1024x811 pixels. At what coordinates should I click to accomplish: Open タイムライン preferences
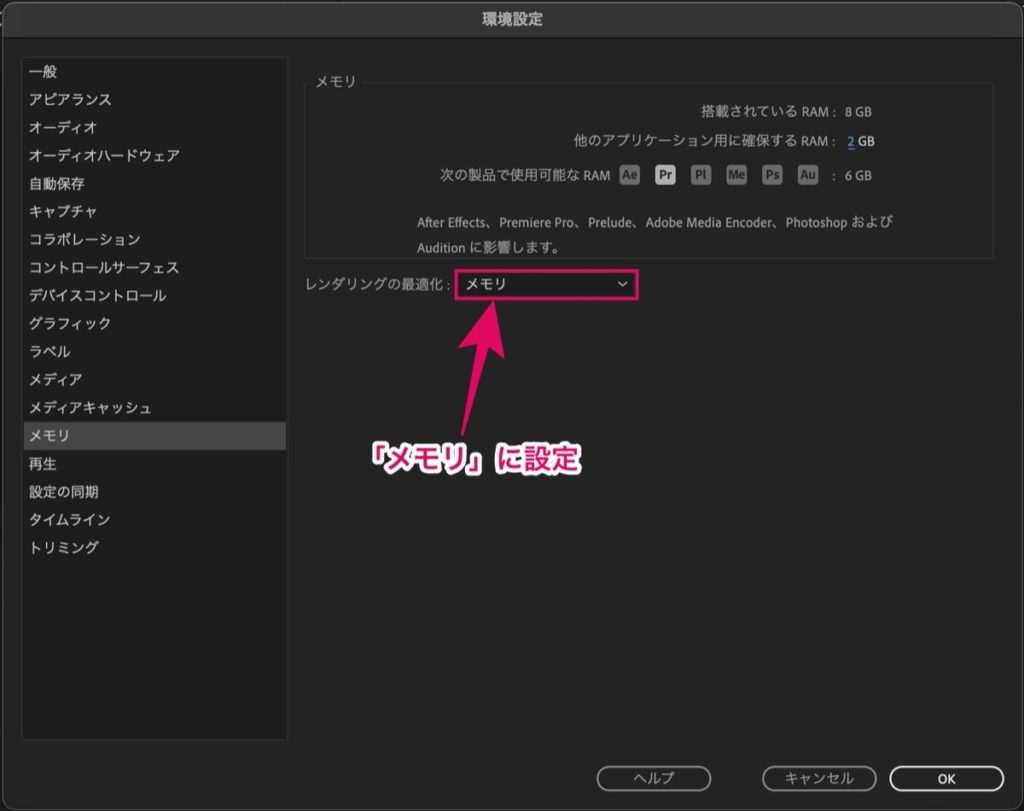pyautogui.click(x=155, y=520)
